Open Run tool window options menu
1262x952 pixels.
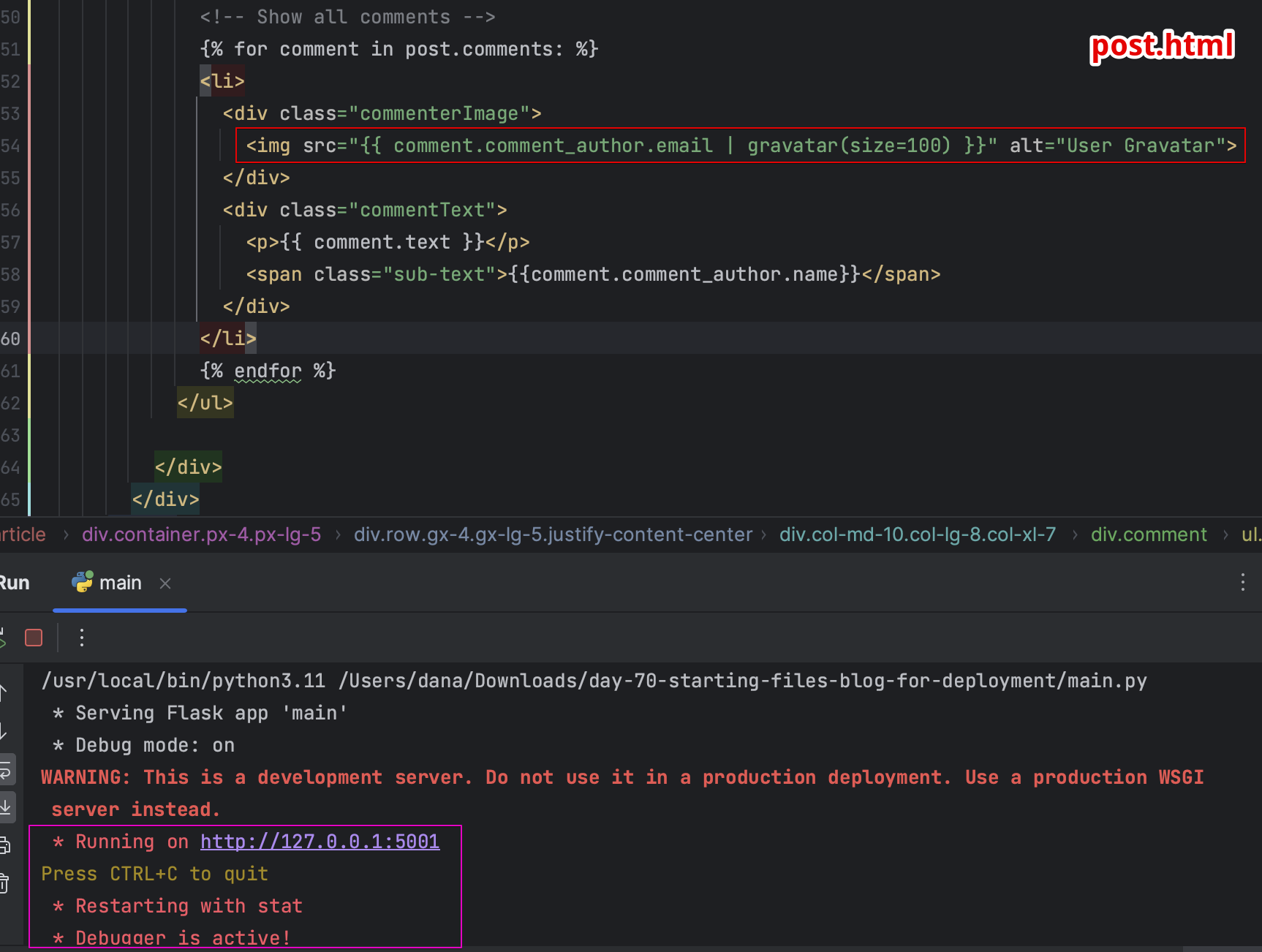click(1242, 582)
